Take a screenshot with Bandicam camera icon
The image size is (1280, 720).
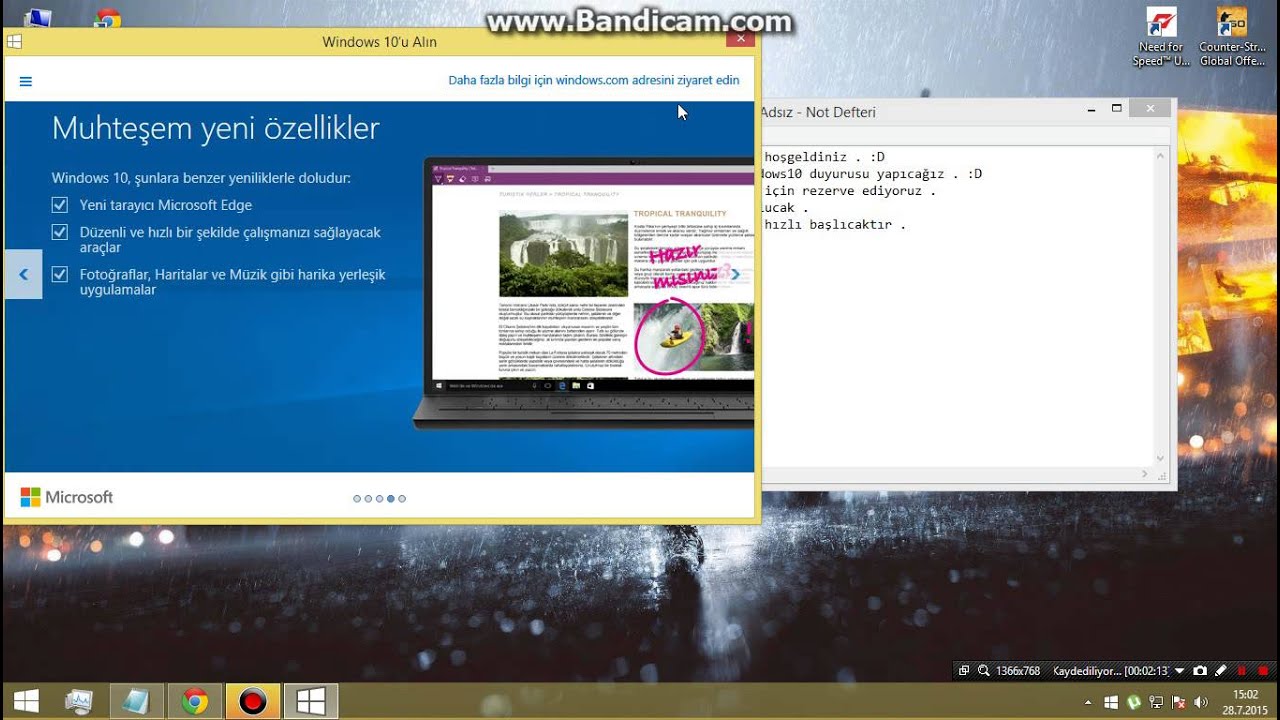[x=1200, y=671]
